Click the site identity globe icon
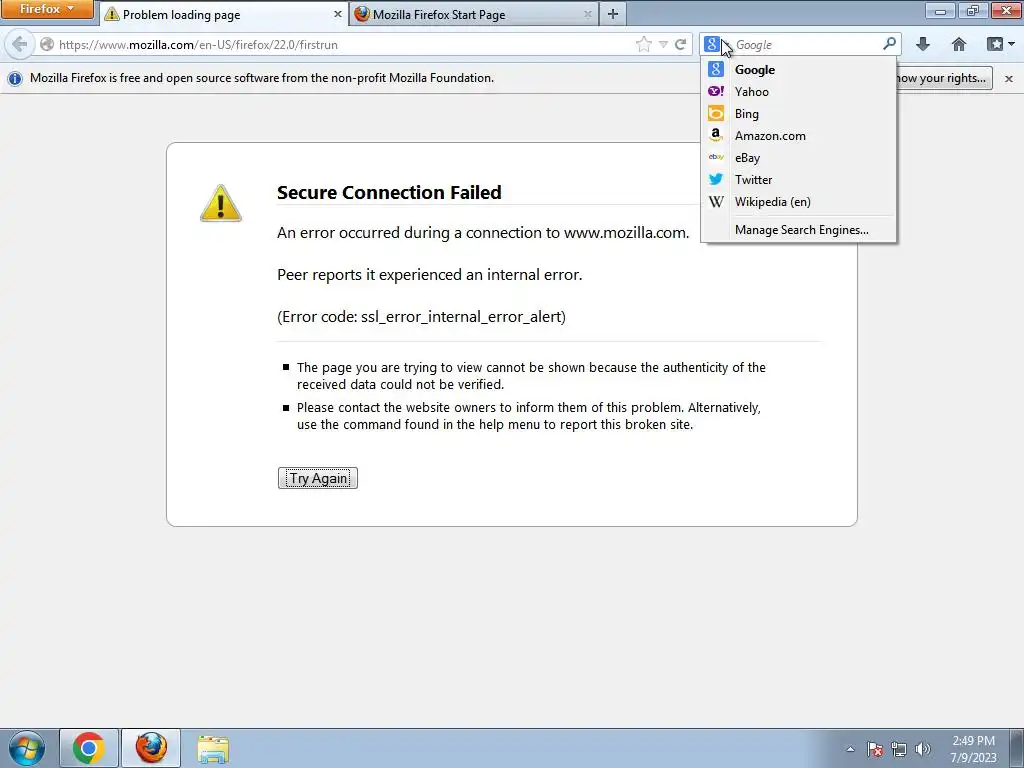Viewport: 1024px width, 768px height. pyautogui.click(x=47, y=44)
